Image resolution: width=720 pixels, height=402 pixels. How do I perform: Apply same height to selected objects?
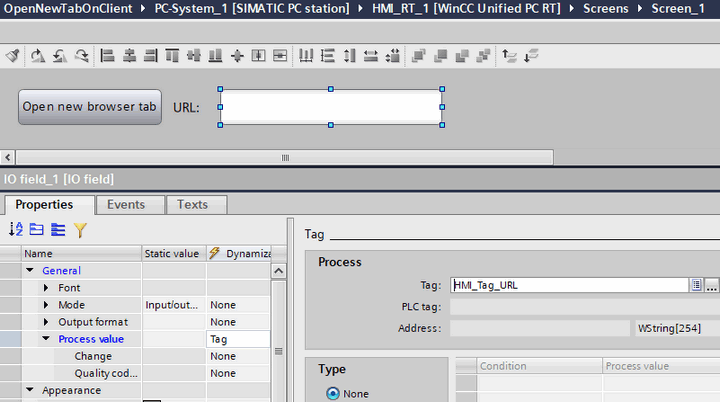pos(349,56)
